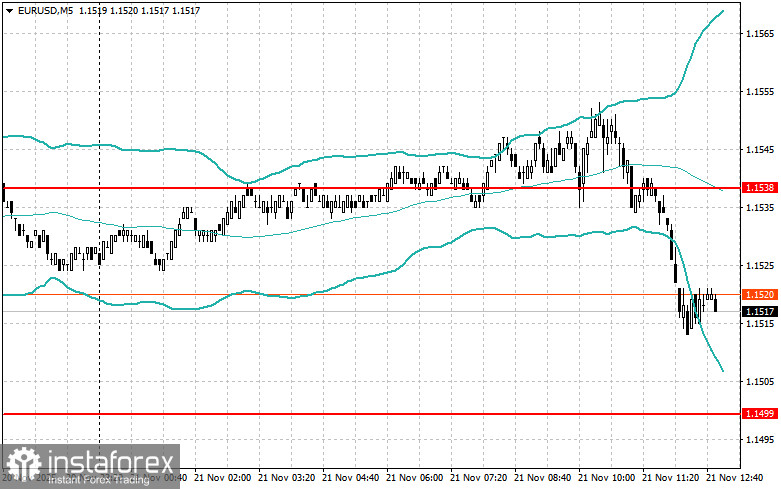781x489 pixels.
Task: Click the 1.1505 price axis label
Action: (x=760, y=381)
